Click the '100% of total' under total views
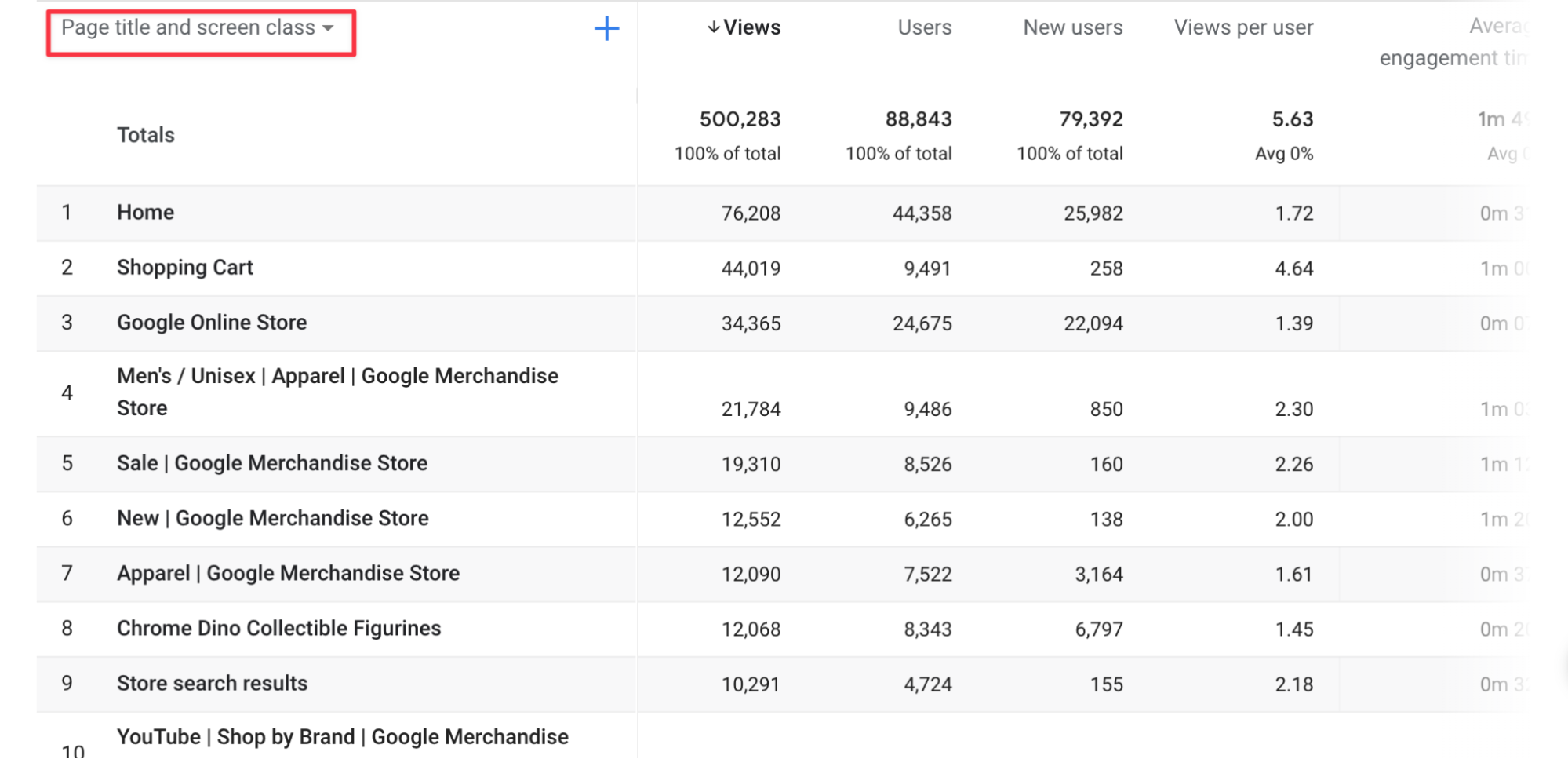Screen dimensions: 1568x759 pos(728,154)
